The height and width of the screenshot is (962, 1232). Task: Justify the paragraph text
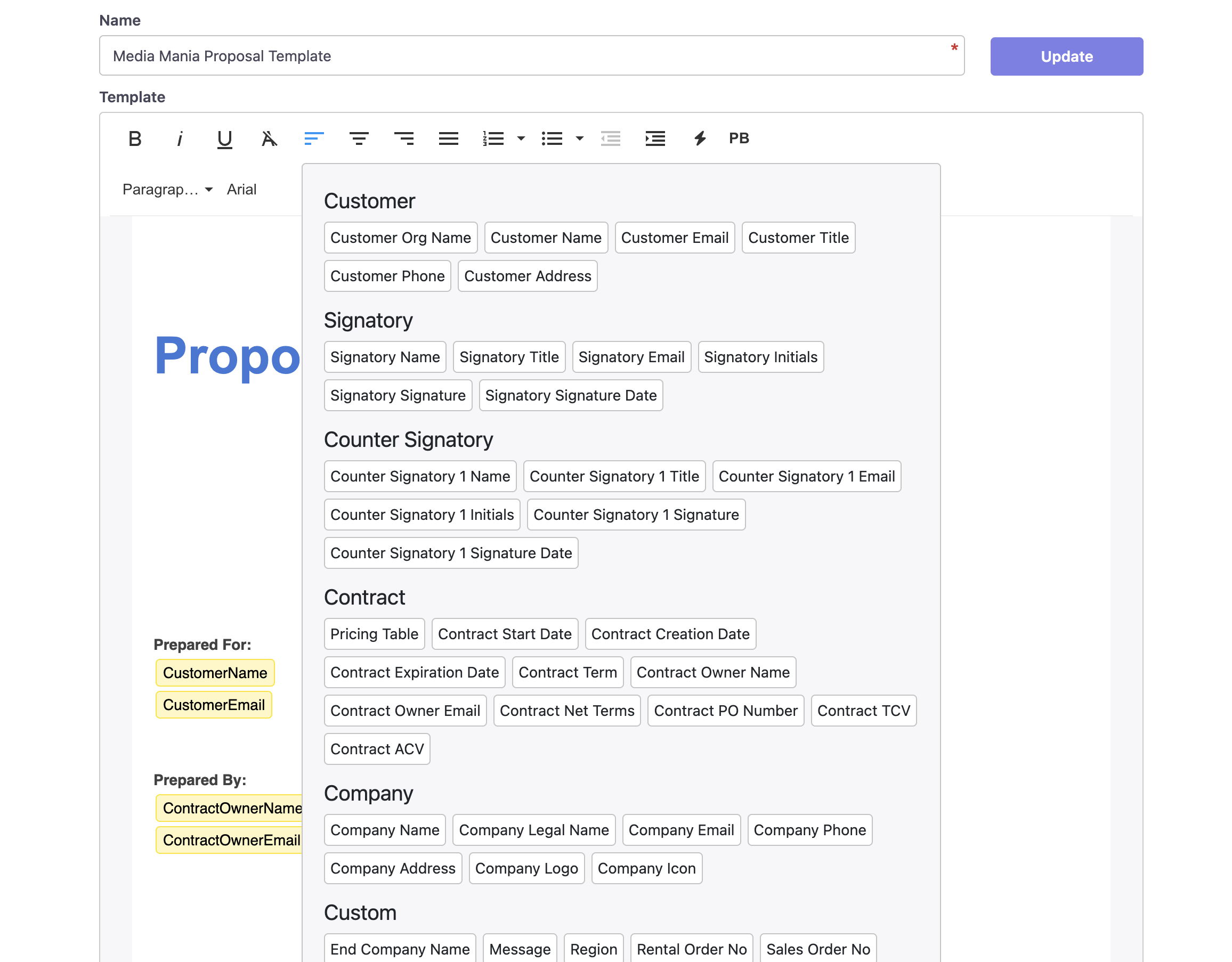[449, 138]
